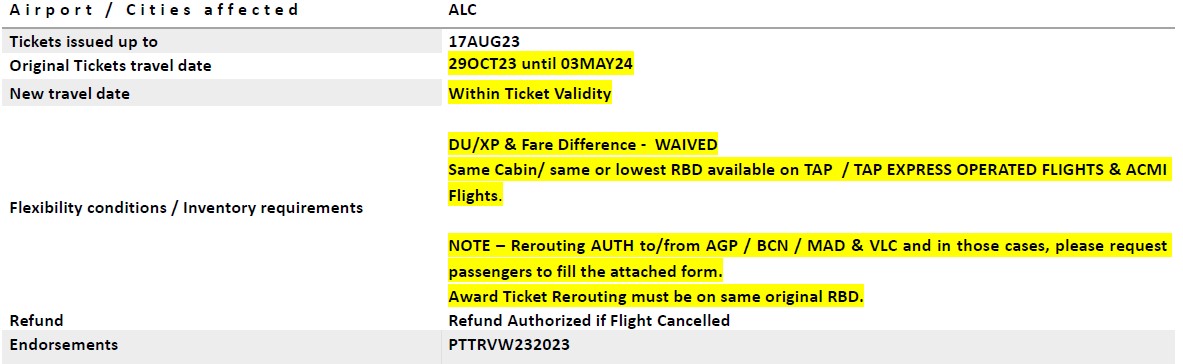Select the highlighted 'Within Ticket Validity' text
Image resolution: width=1183 pixels, height=364 pixels.
pyautogui.click(x=530, y=94)
